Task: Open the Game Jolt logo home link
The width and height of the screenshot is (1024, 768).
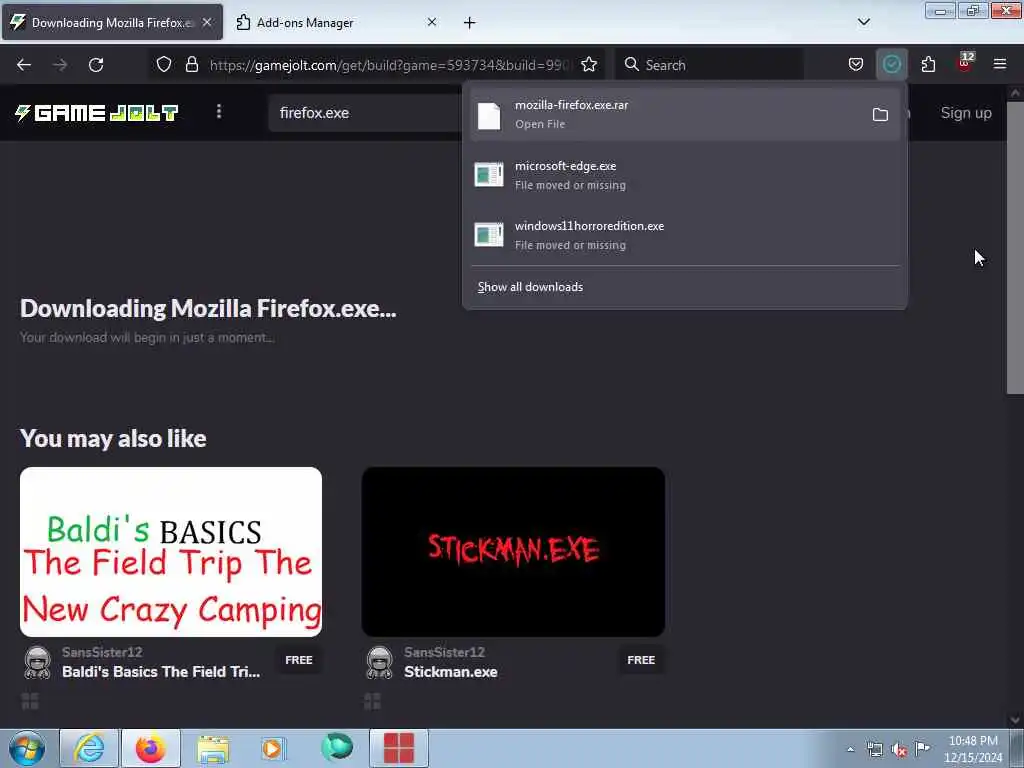Action: [97, 113]
